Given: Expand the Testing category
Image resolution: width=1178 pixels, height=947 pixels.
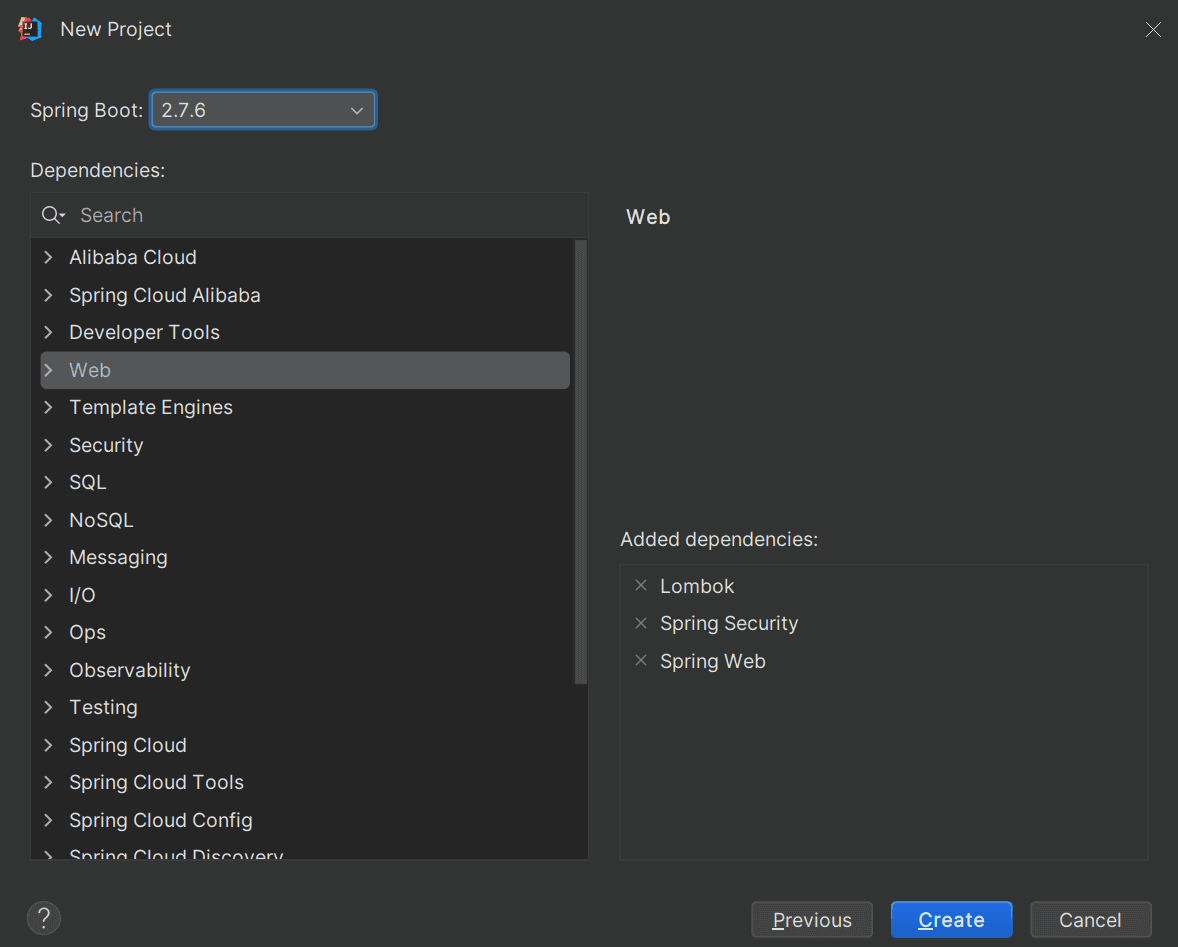Looking at the screenshot, I should pos(49,707).
